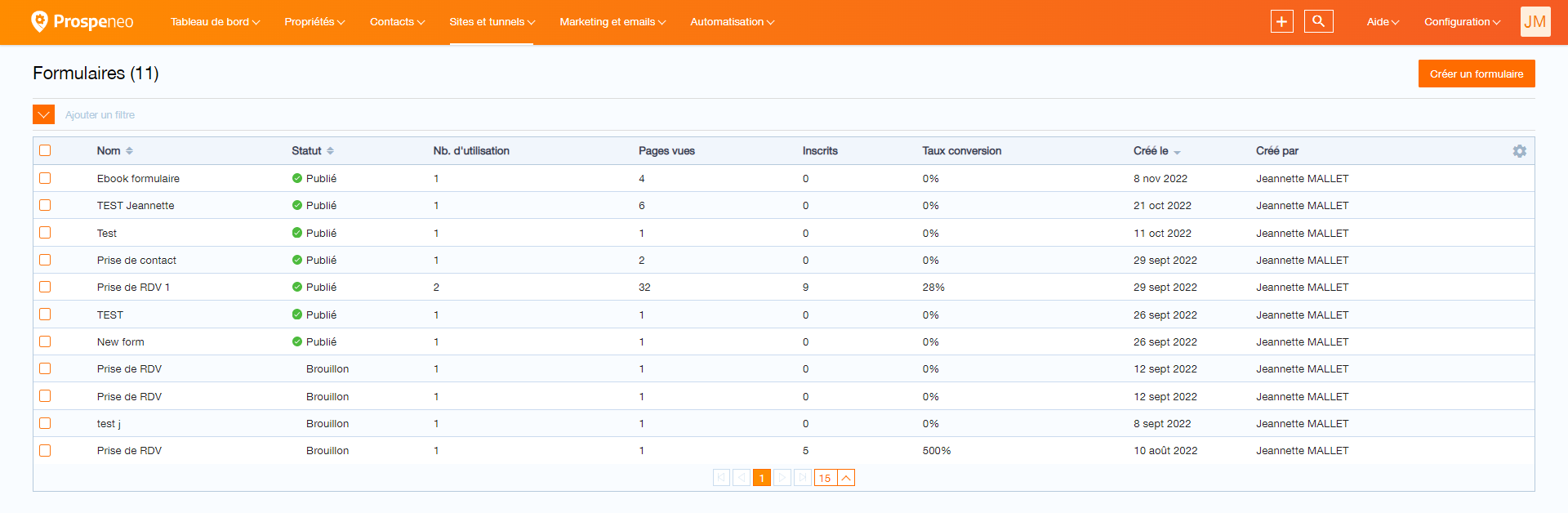Viewport: 1568px width, 513px height.
Task: Open the page size selector showing 15
Action: point(835,478)
